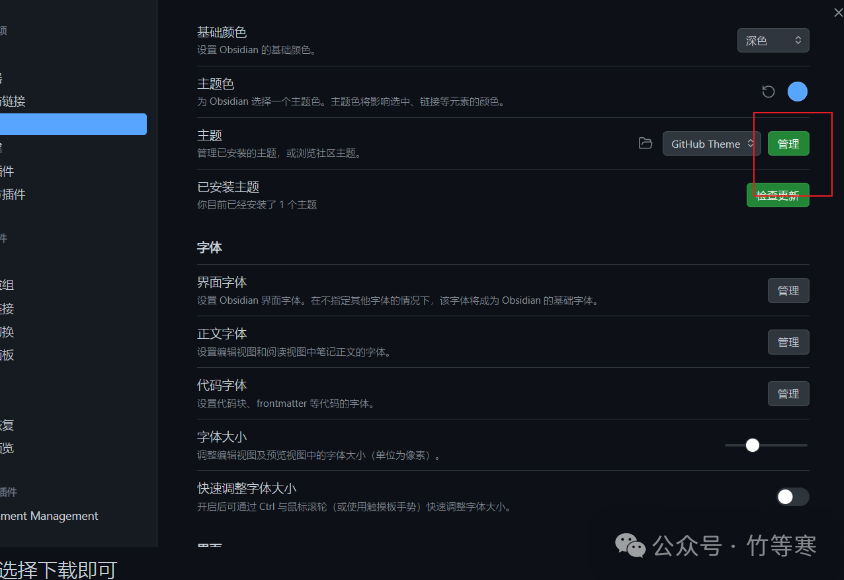Expand the GitHub Theme chevron control

click(751, 143)
